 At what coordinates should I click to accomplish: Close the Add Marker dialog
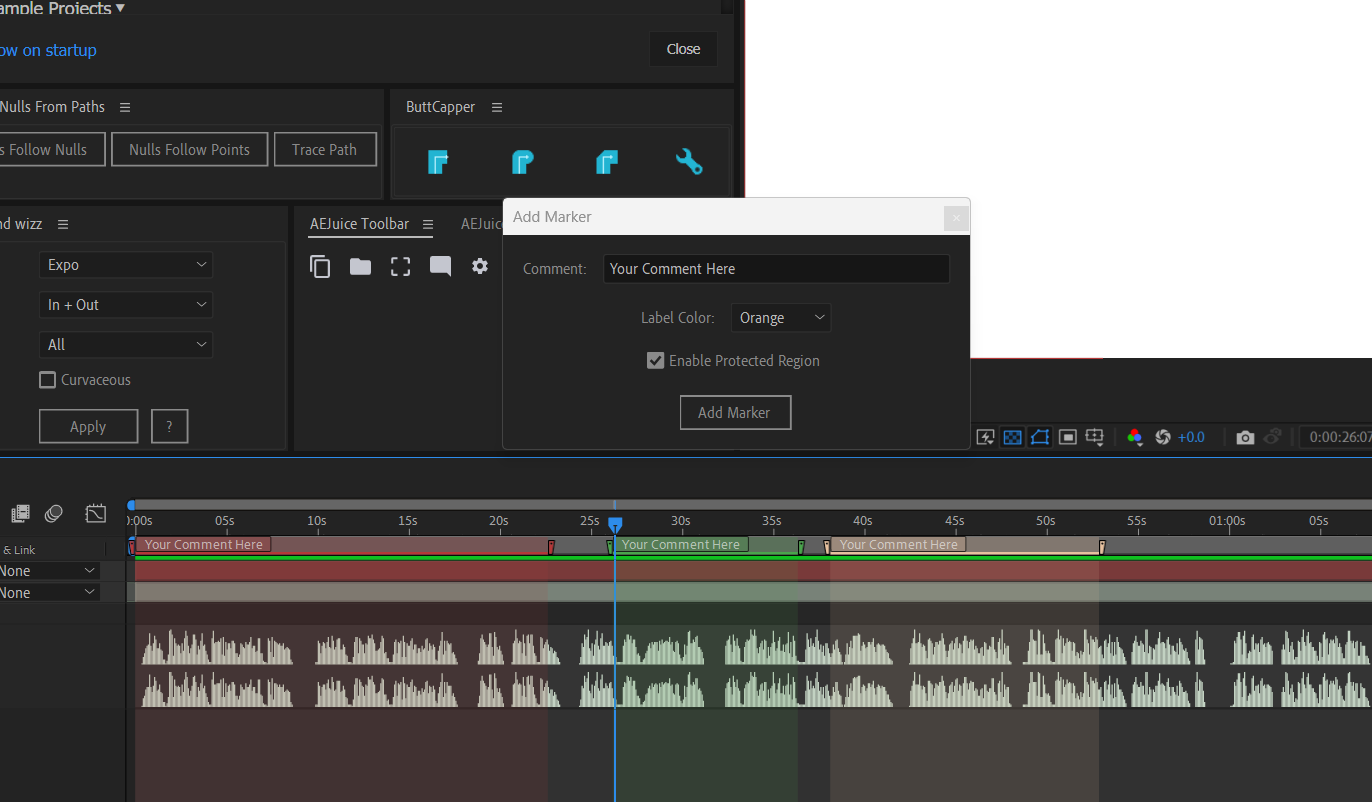956,217
